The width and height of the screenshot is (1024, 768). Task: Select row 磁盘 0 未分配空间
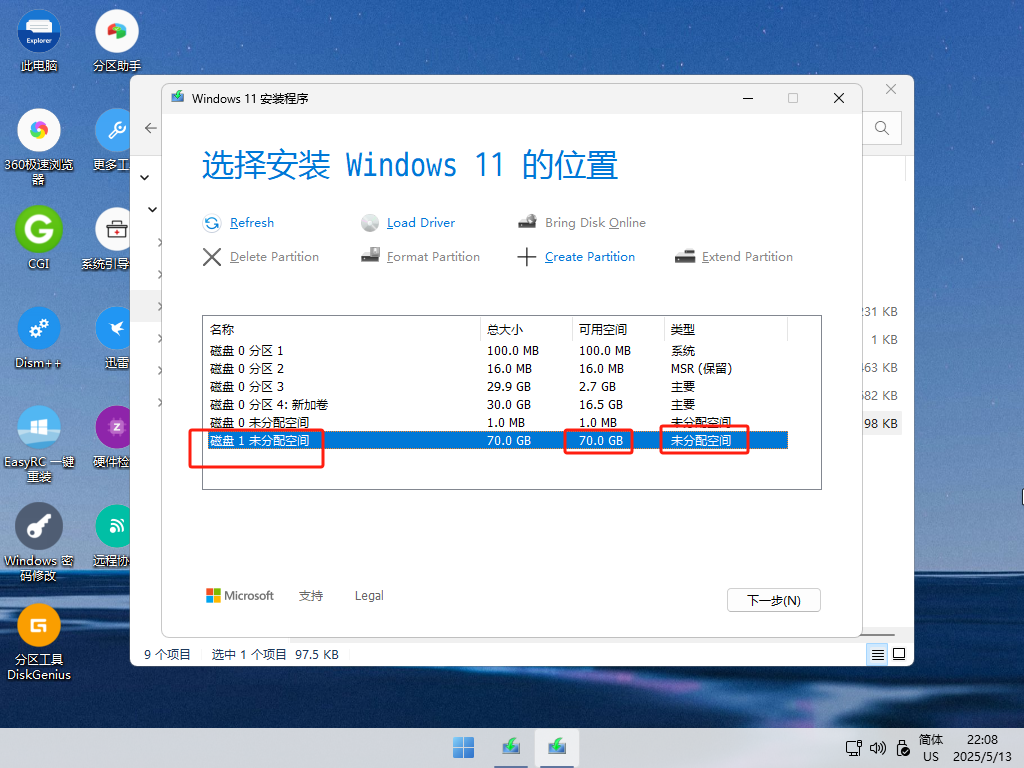498,423
